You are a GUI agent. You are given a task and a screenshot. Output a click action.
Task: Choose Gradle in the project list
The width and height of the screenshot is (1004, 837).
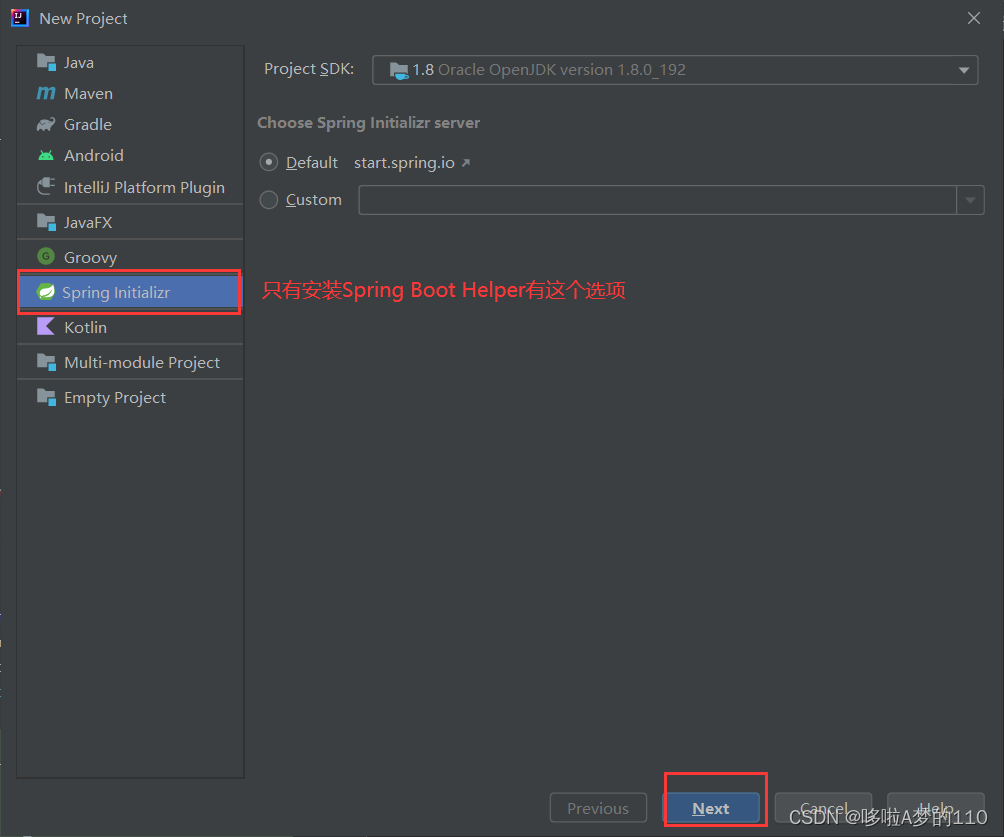tap(88, 125)
